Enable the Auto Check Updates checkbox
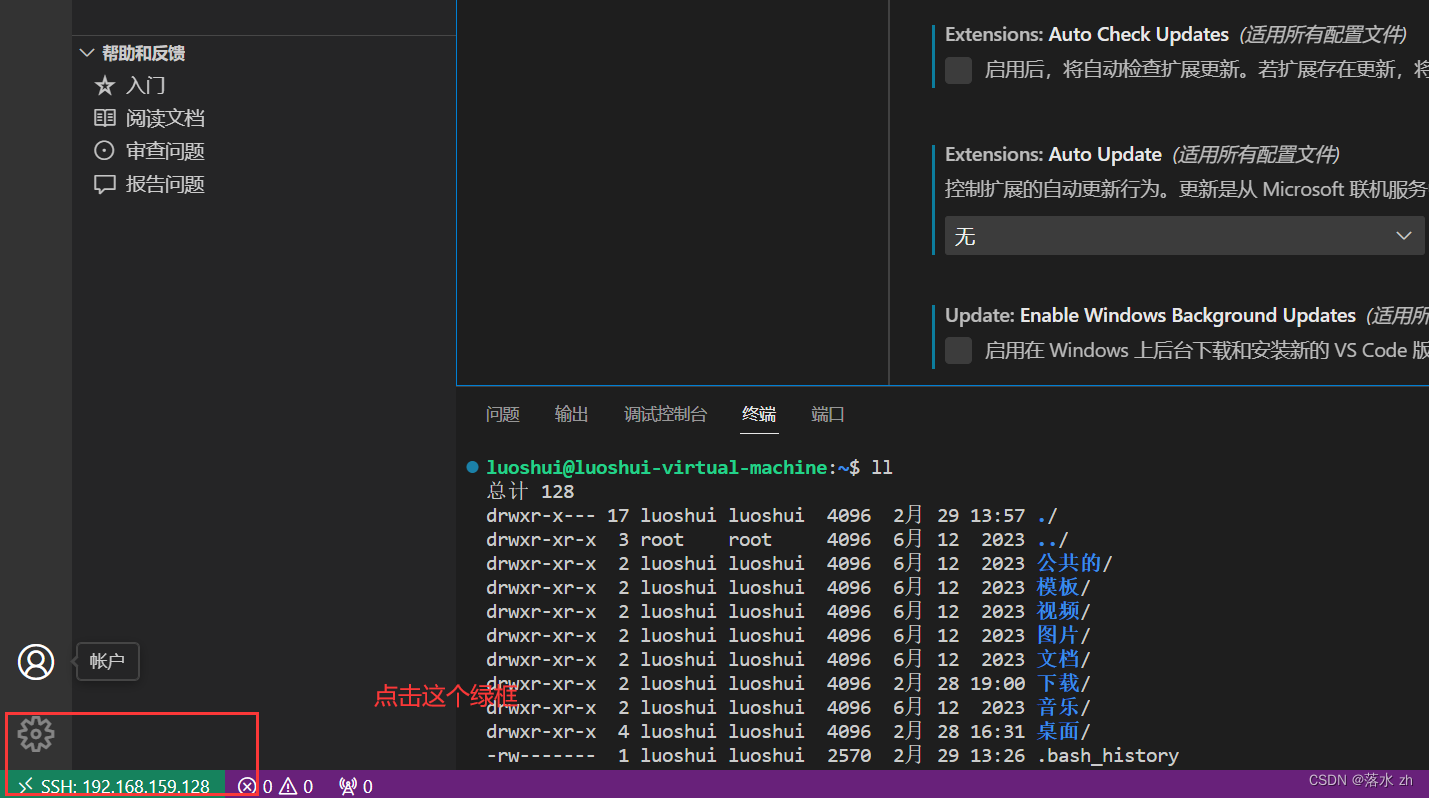This screenshot has height=798, width=1429. point(959,70)
